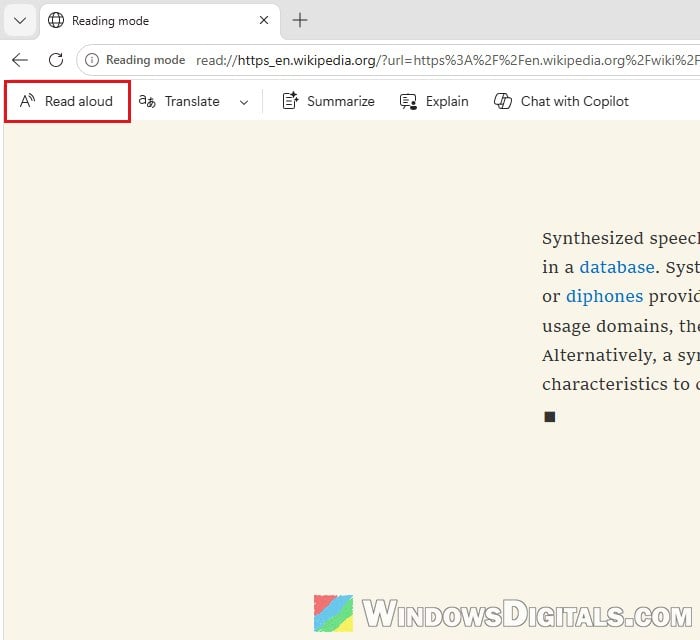The height and width of the screenshot is (640, 700).
Task: Expand the Translate dropdown arrow
Action: tap(244, 102)
